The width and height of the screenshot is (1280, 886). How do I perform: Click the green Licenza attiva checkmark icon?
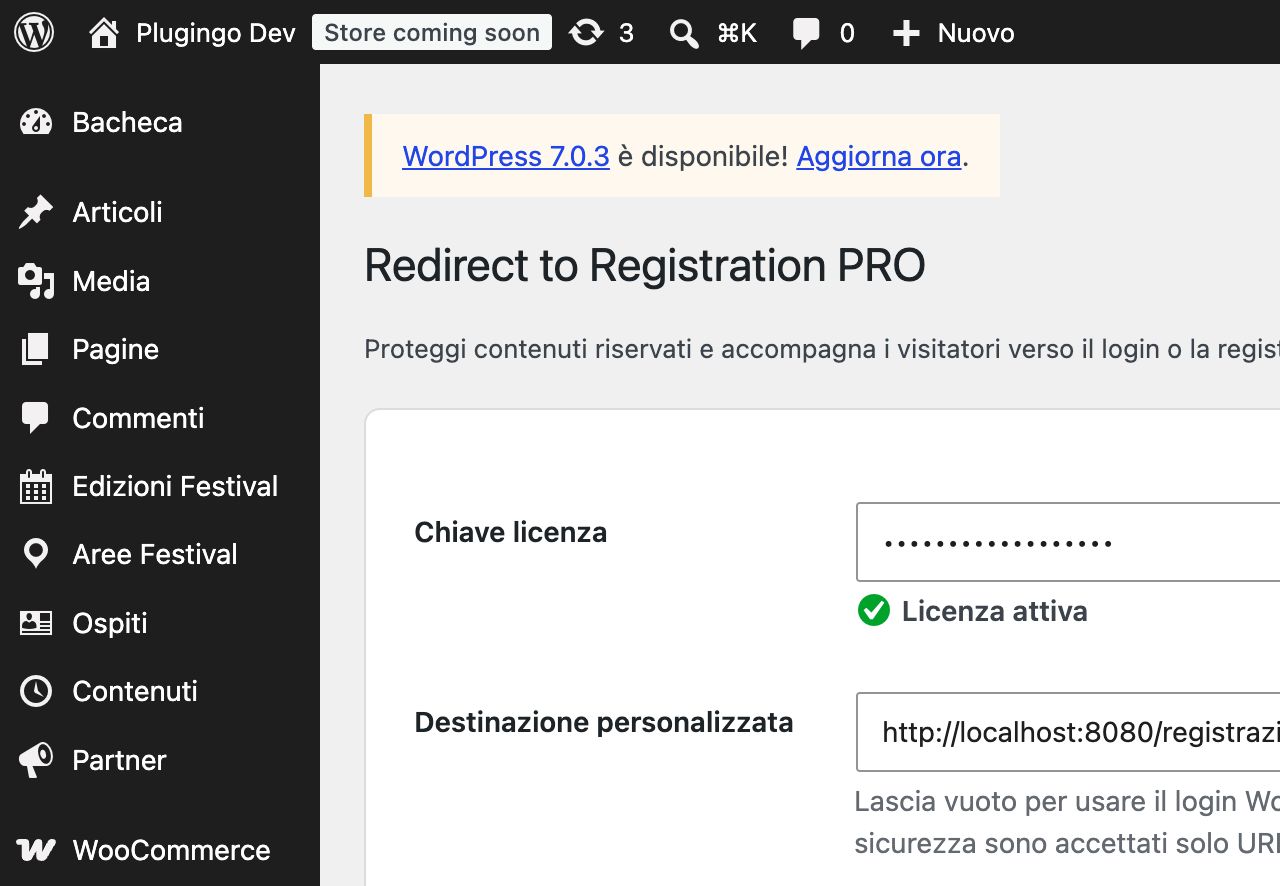tap(874, 610)
